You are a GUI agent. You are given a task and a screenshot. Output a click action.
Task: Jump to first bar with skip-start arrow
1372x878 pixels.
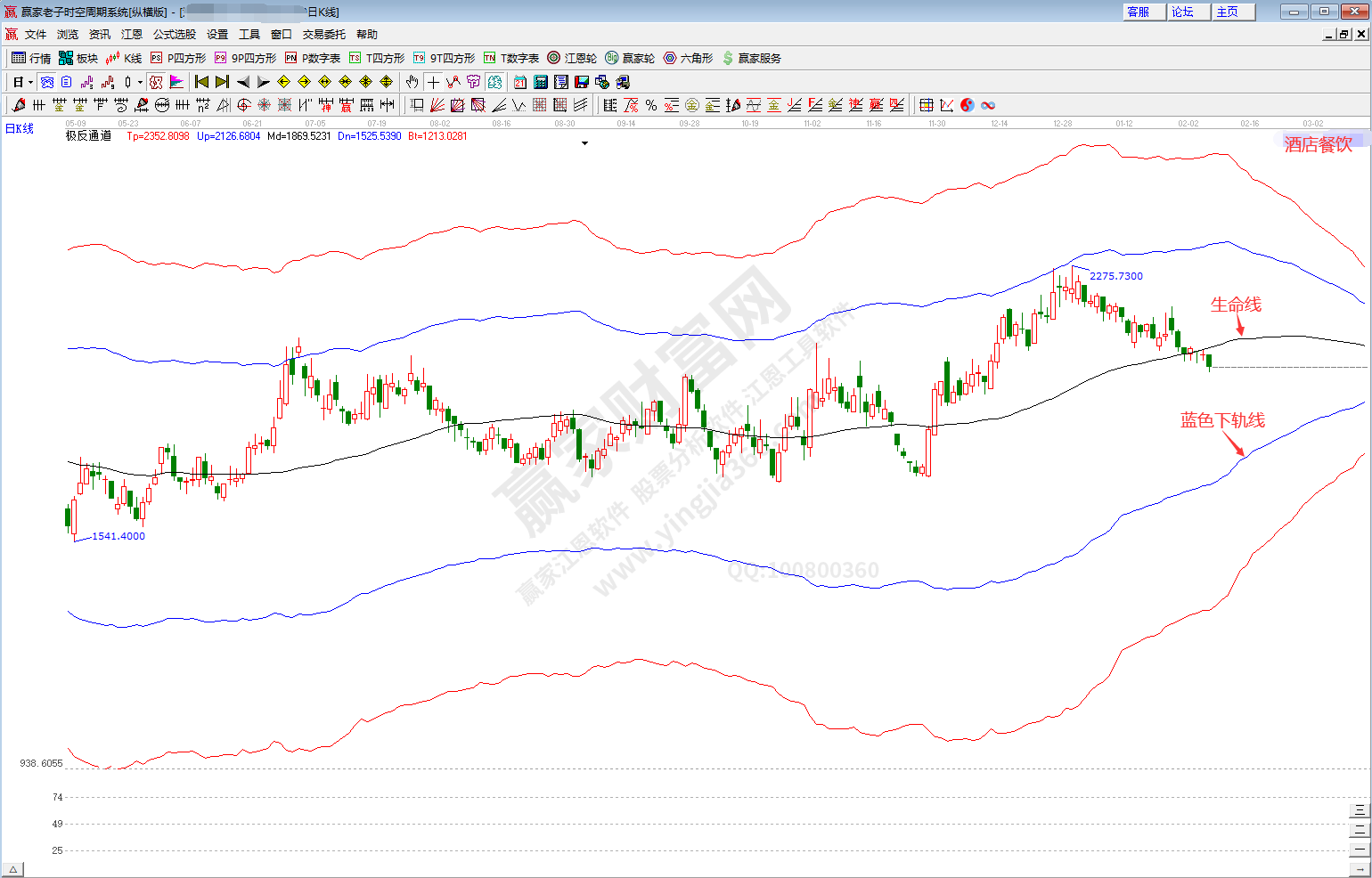[202, 82]
